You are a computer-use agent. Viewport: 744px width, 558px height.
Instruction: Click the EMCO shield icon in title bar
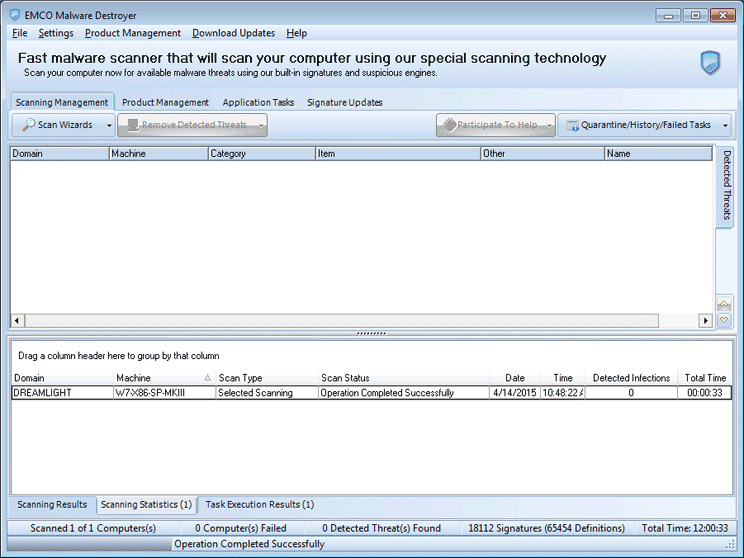15,15
